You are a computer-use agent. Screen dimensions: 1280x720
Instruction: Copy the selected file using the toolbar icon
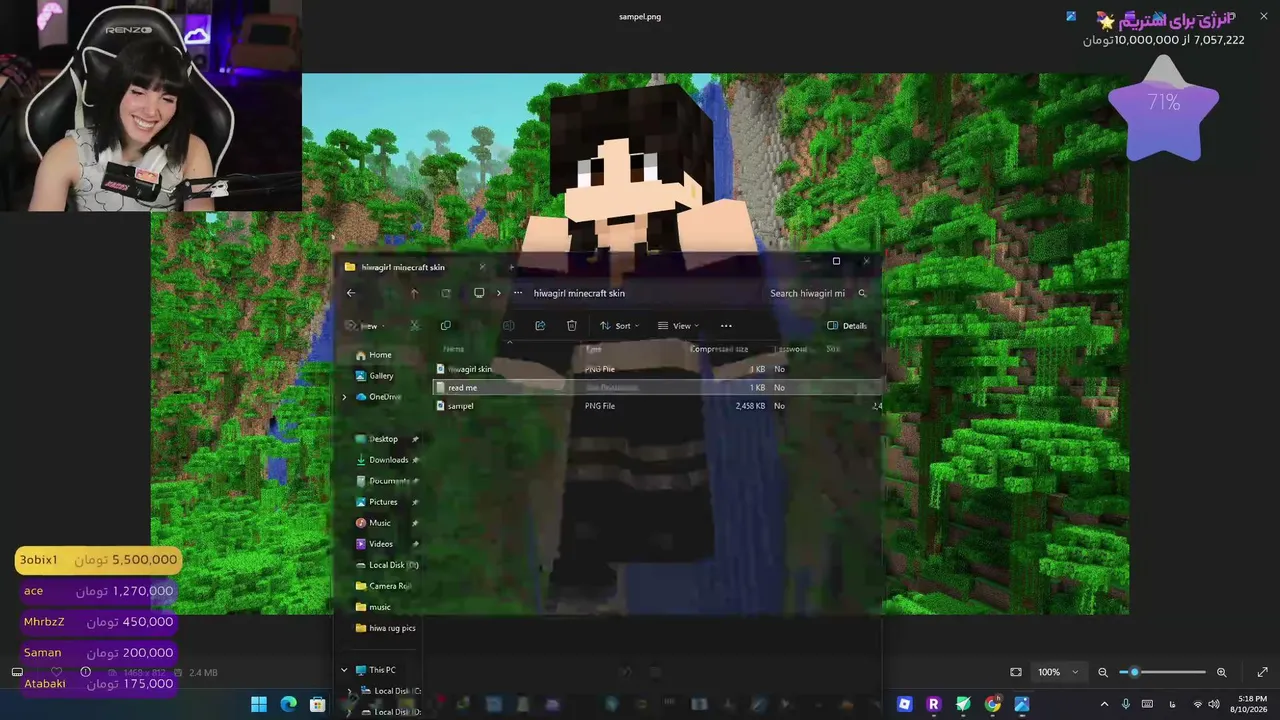[446, 326]
